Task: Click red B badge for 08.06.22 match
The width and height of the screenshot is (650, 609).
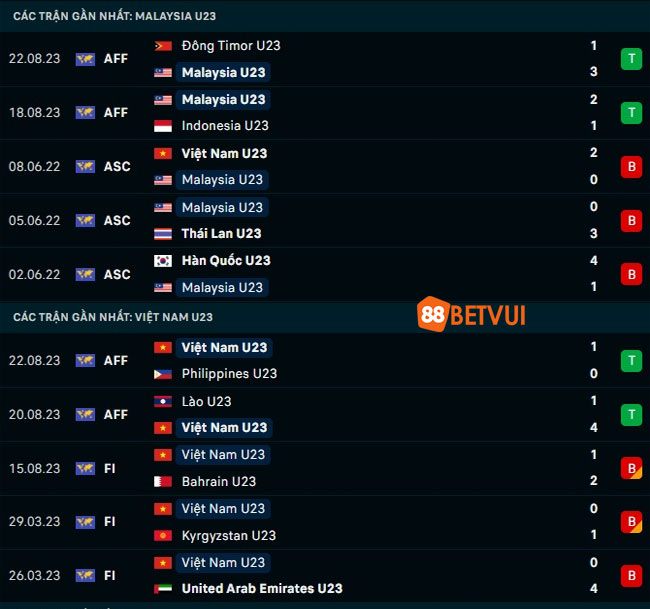Action: (631, 167)
